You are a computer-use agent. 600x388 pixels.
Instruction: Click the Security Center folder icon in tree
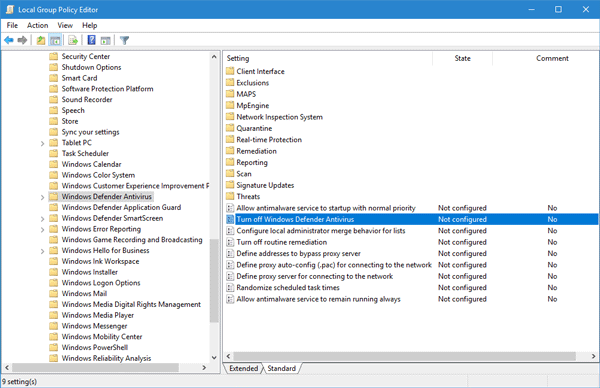pos(54,56)
